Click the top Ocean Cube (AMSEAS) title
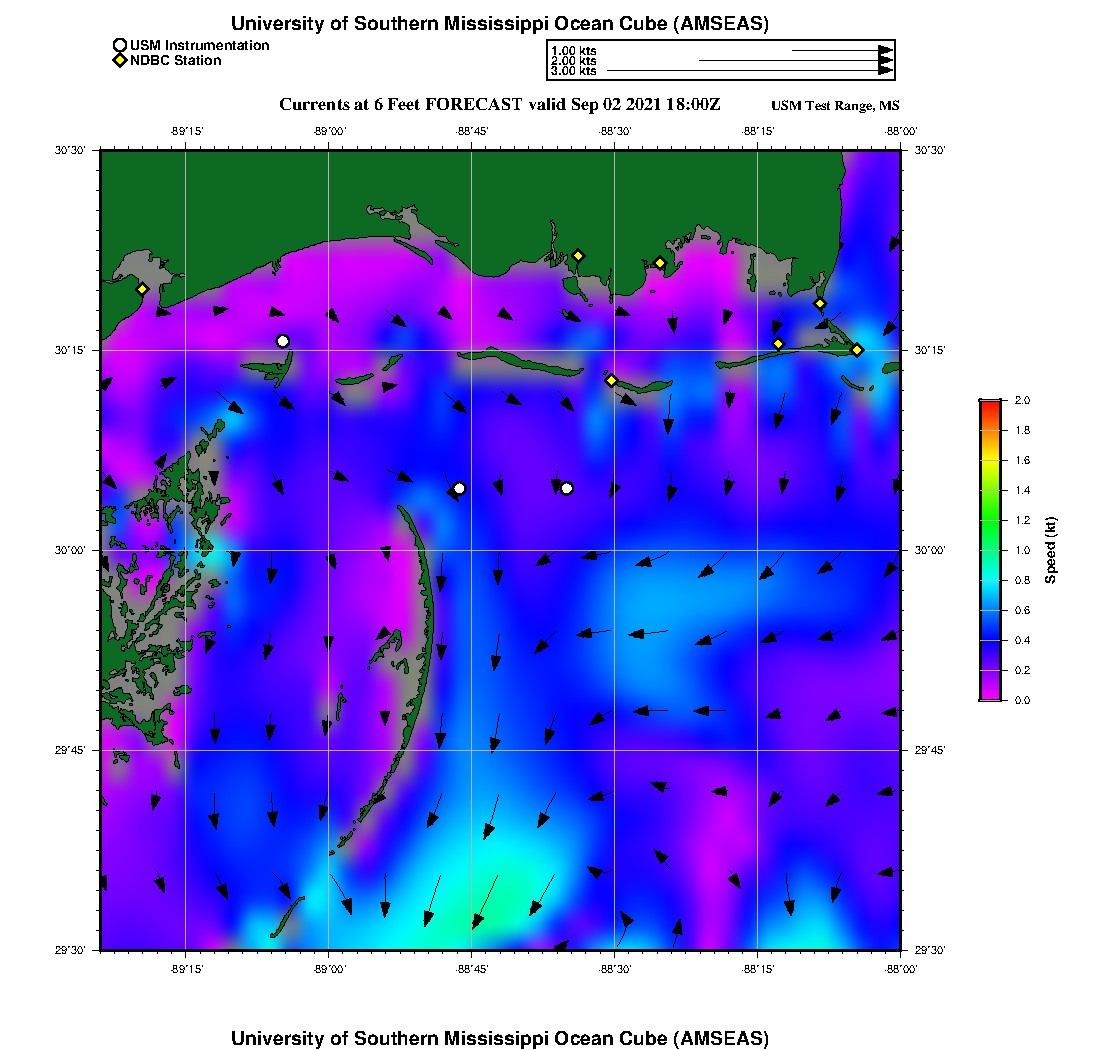This screenshot has height=1050, width=1100. [x=500, y=23]
